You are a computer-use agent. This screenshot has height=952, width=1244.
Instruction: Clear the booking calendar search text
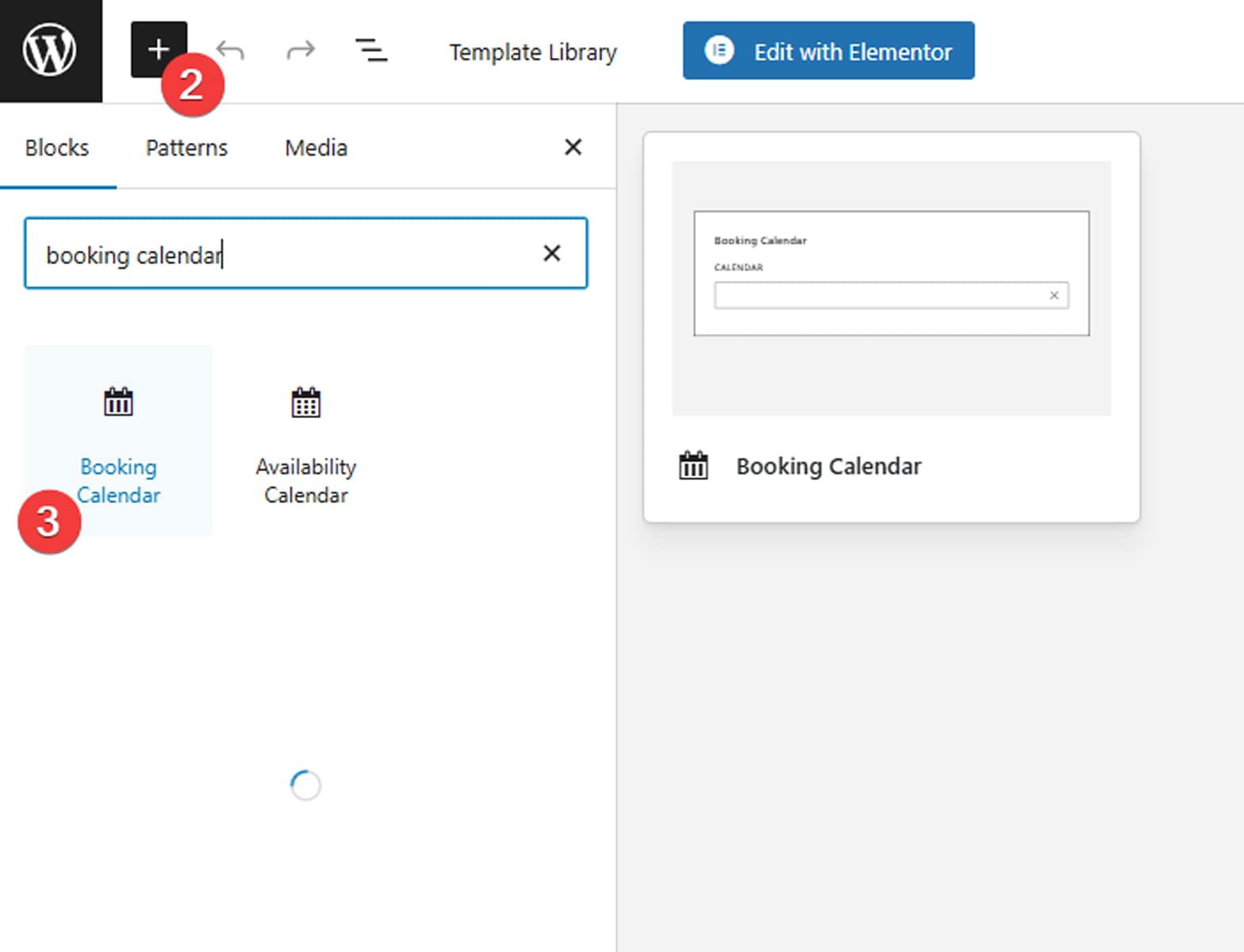[551, 253]
